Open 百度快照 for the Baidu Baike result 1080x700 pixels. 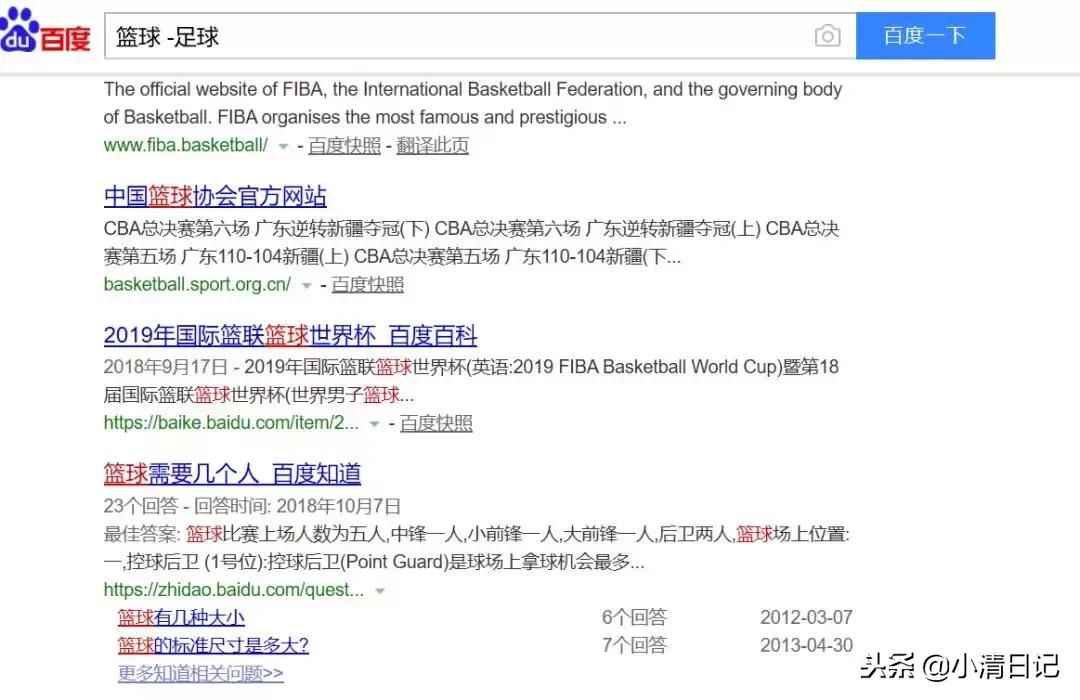click(x=435, y=423)
